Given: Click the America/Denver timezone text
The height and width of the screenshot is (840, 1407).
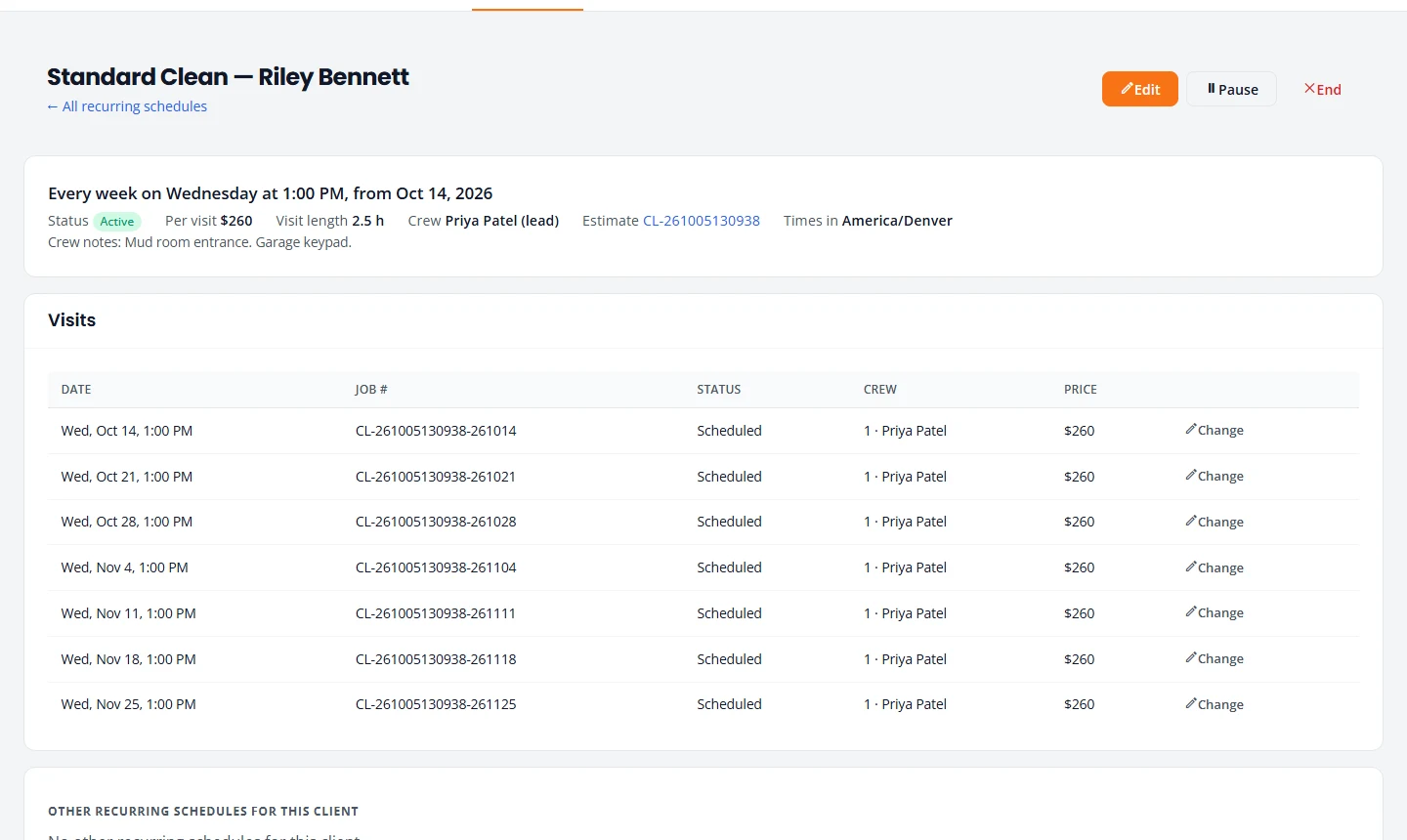Looking at the screenshot, I should 897,221.
